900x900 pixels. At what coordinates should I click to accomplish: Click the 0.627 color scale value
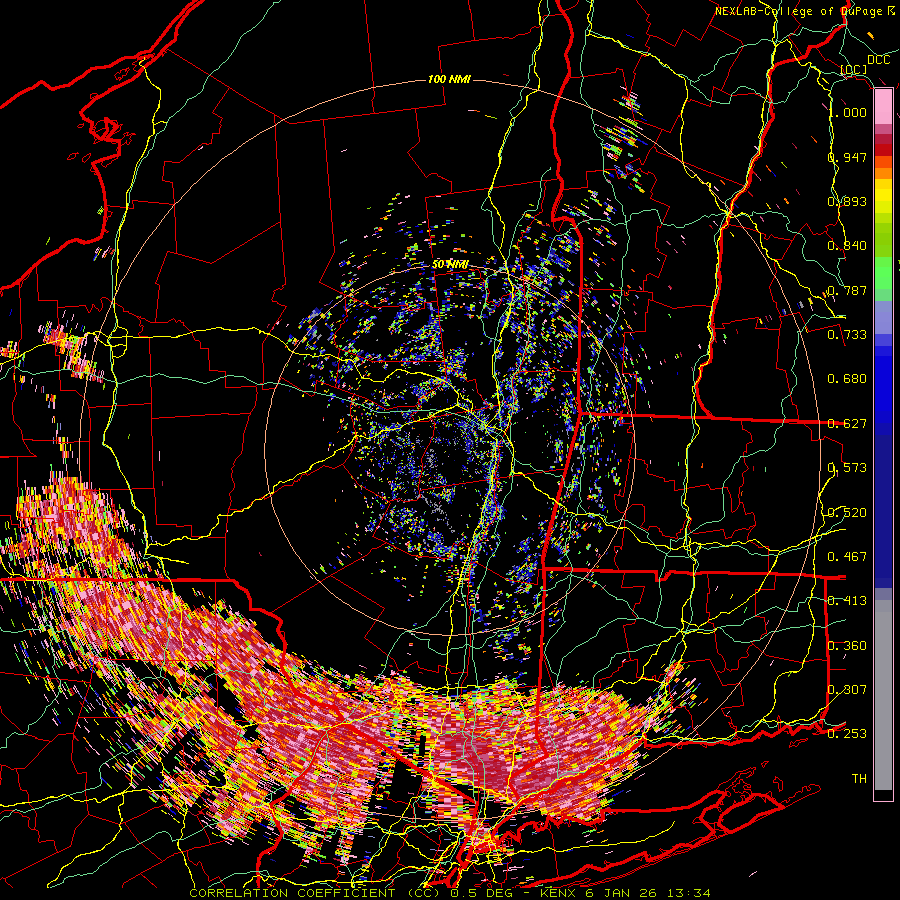click(847, 424)
